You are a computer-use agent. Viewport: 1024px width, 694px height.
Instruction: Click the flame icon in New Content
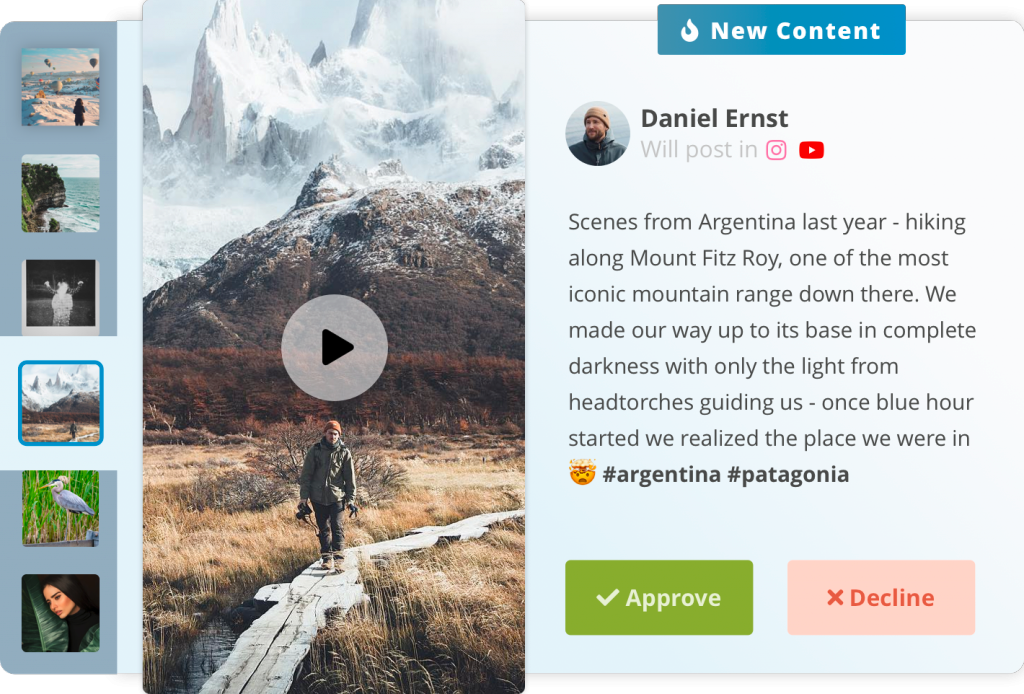690,30
